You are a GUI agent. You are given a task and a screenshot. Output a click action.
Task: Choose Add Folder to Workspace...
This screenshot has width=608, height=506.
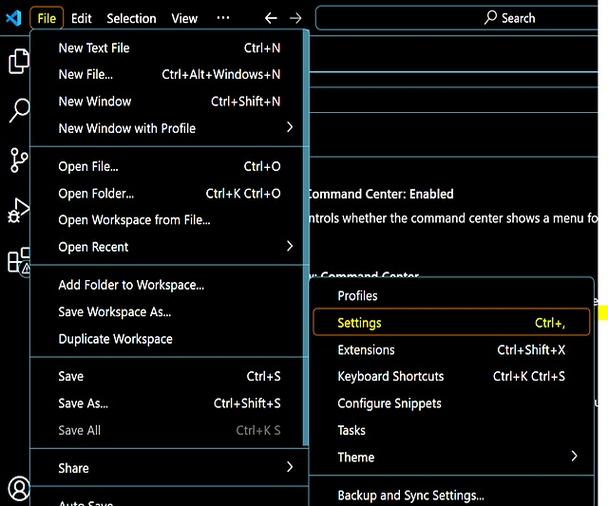point(169,285)
